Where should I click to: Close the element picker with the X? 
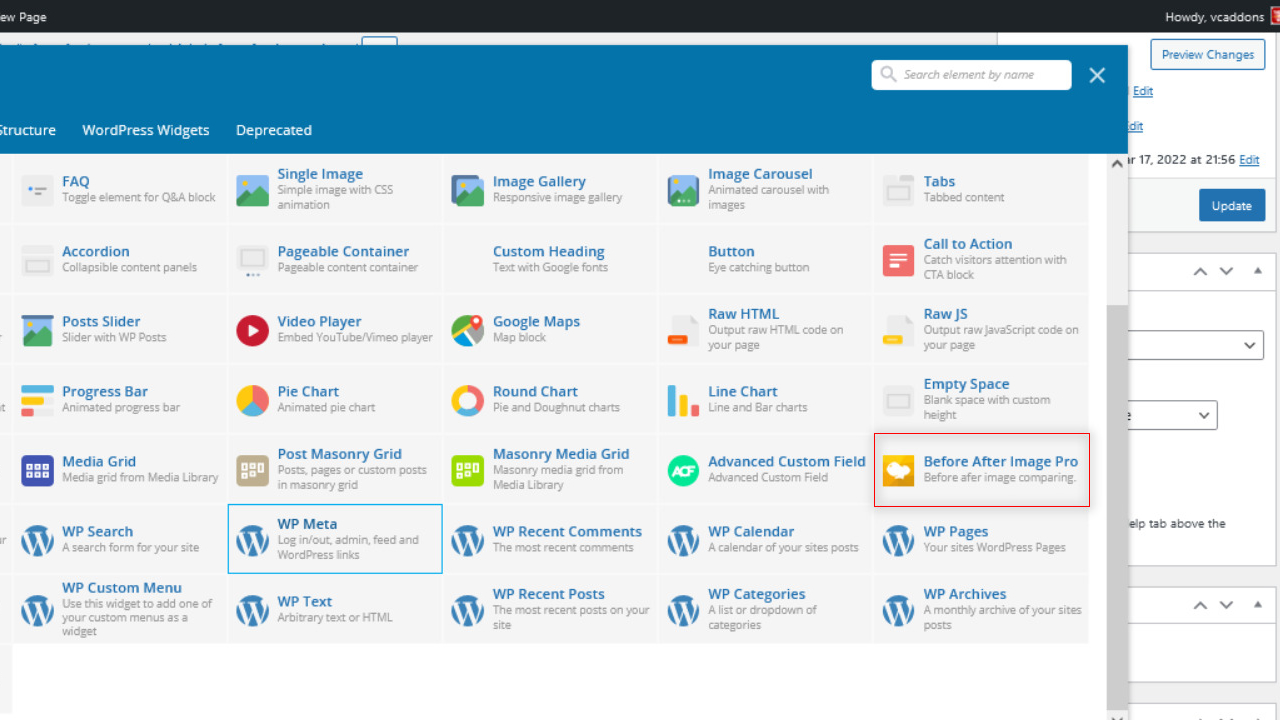(1097, 75)
